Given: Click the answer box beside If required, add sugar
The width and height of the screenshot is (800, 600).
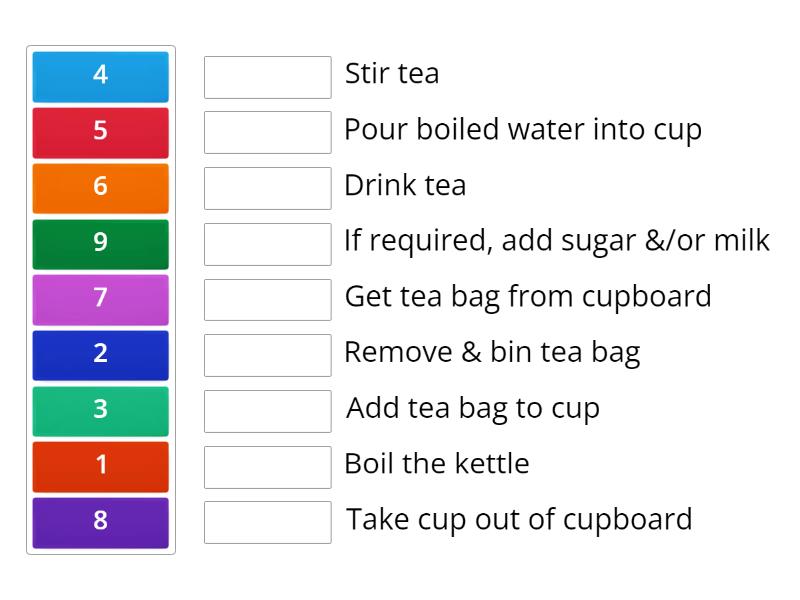Looking at the screenshot, I should click(267, 243).
